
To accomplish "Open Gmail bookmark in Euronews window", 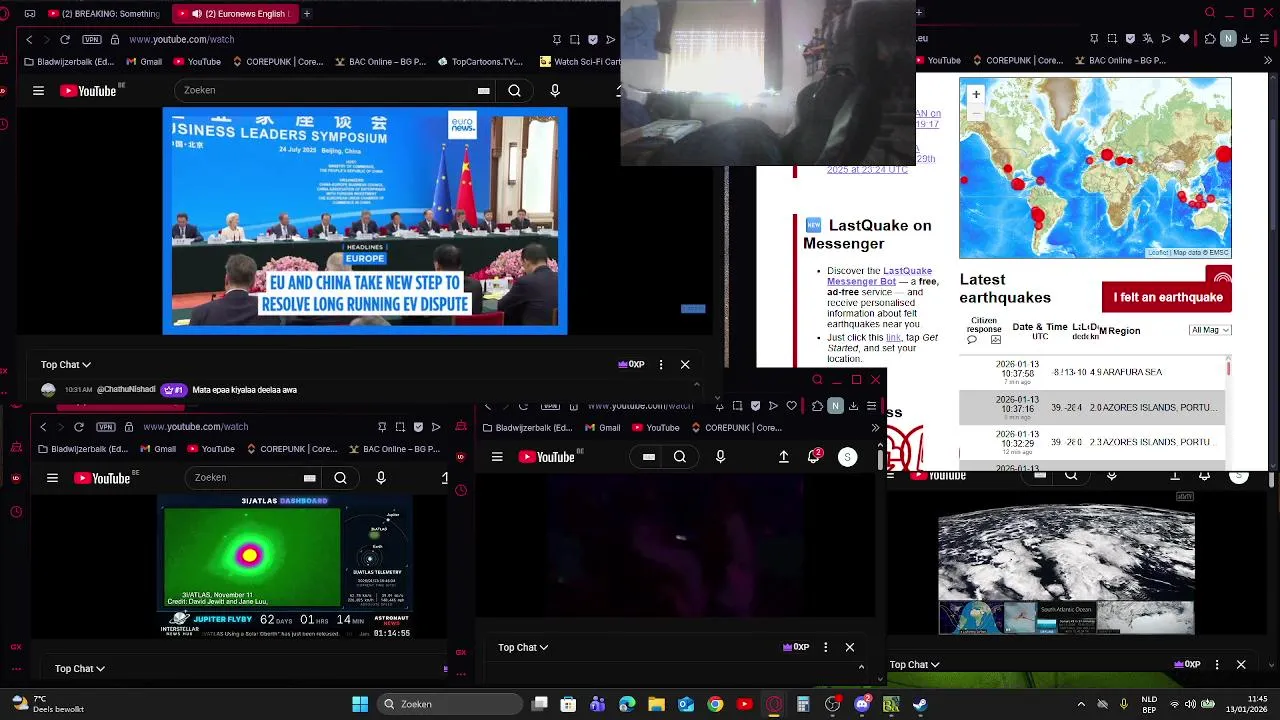I will pyautogui.click(x=144, y=62).
